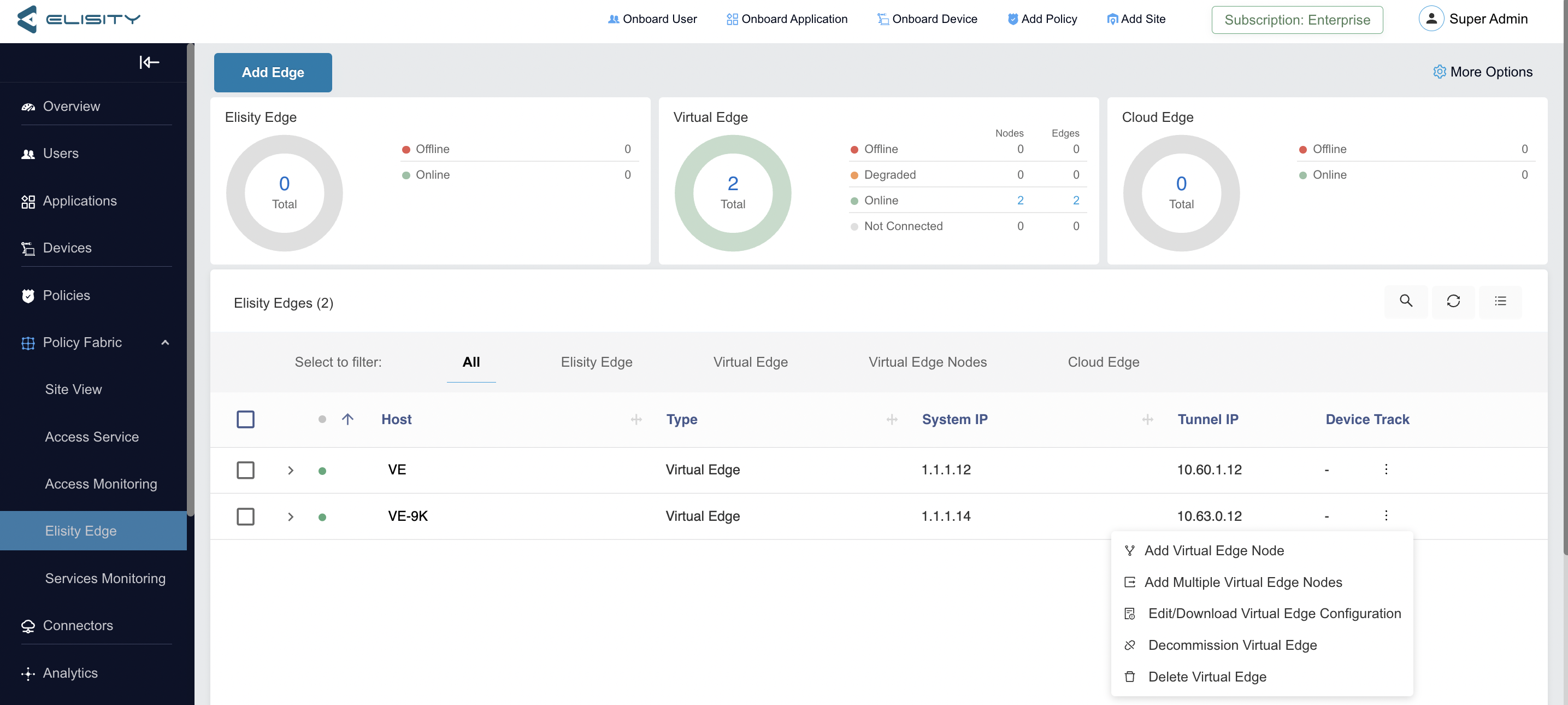Viewport: 1568px width, 705px height.
Task: Click the Decommission Virtual Edge unlink icon
Action: point(1130,645)
